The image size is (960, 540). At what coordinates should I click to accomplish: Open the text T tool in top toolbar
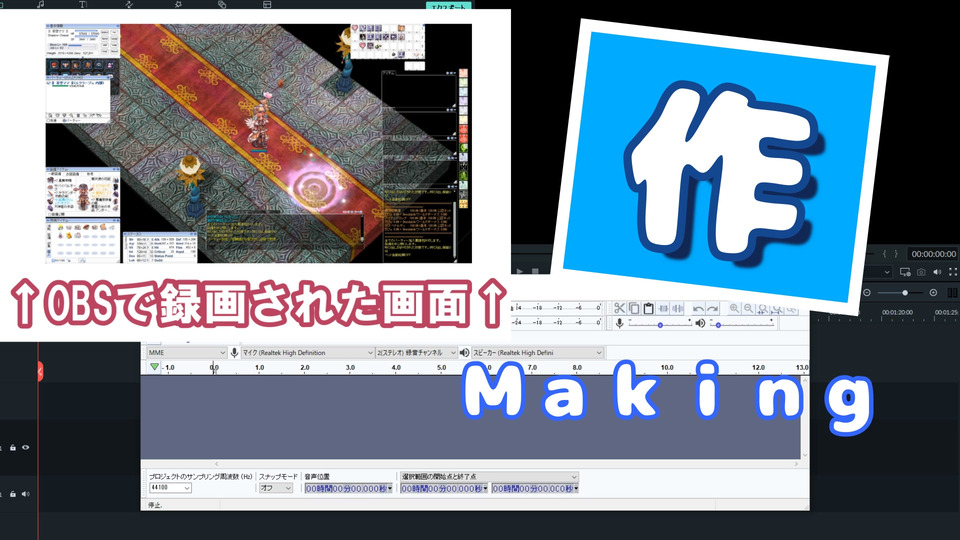click(83, 4)
